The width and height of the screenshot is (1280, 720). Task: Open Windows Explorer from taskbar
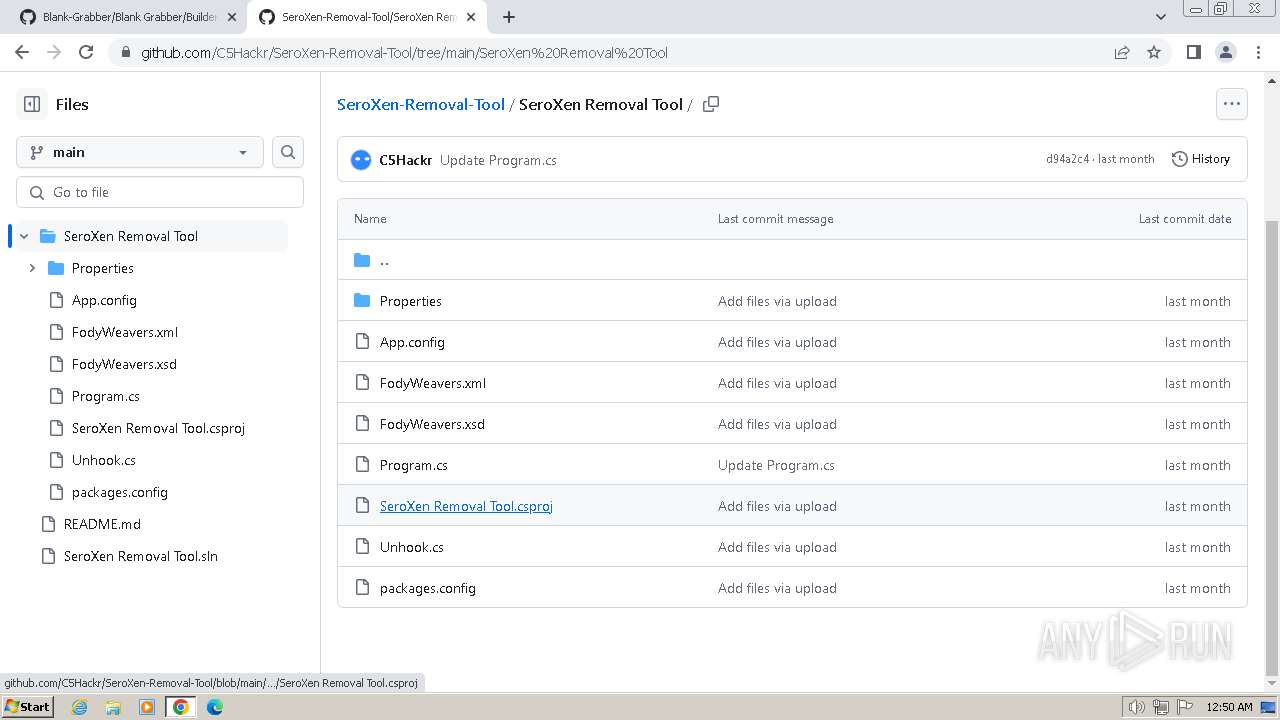pyautogui.click(x=113, y=707)
